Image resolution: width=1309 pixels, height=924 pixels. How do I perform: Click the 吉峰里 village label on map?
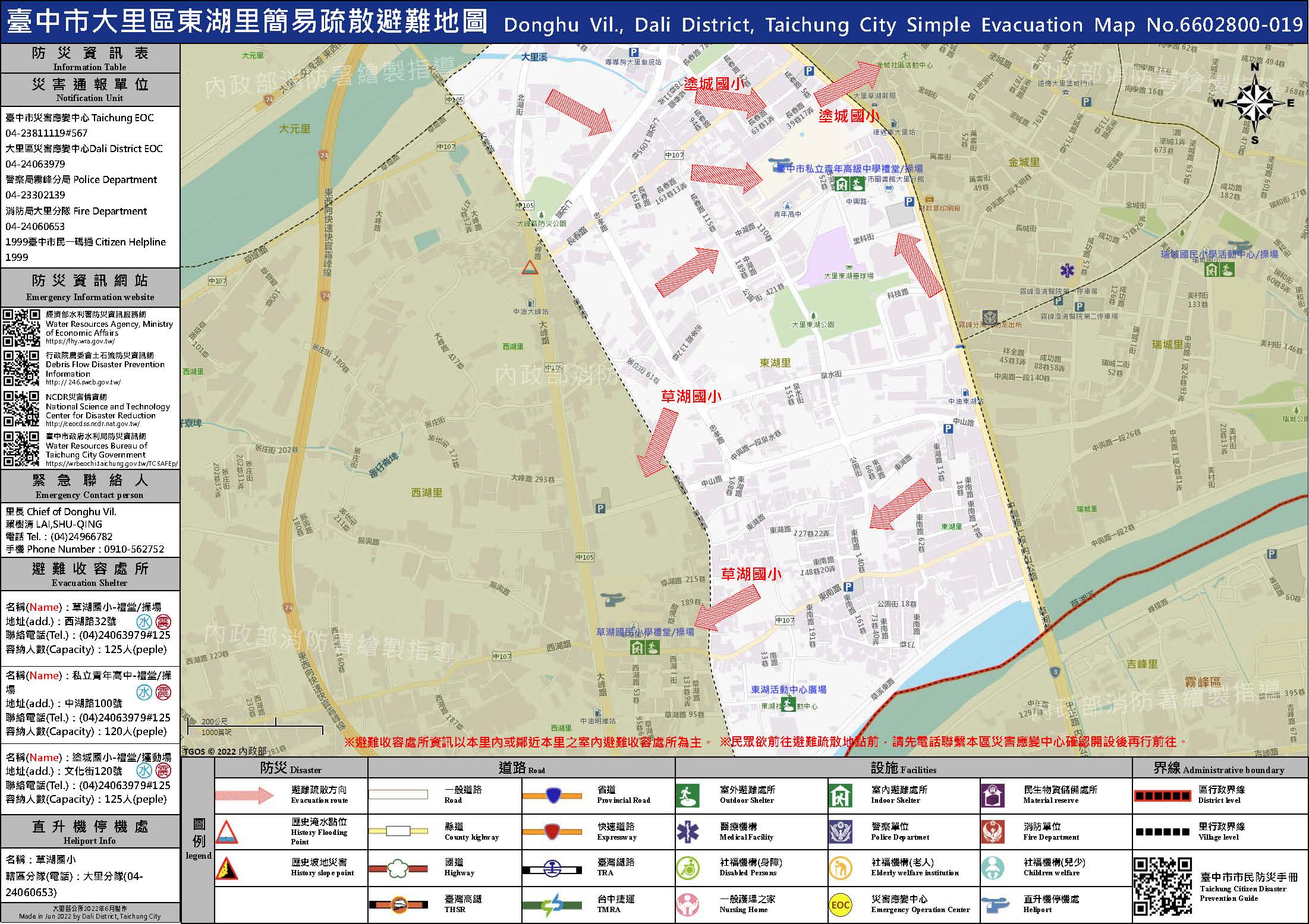(1143, 664)
